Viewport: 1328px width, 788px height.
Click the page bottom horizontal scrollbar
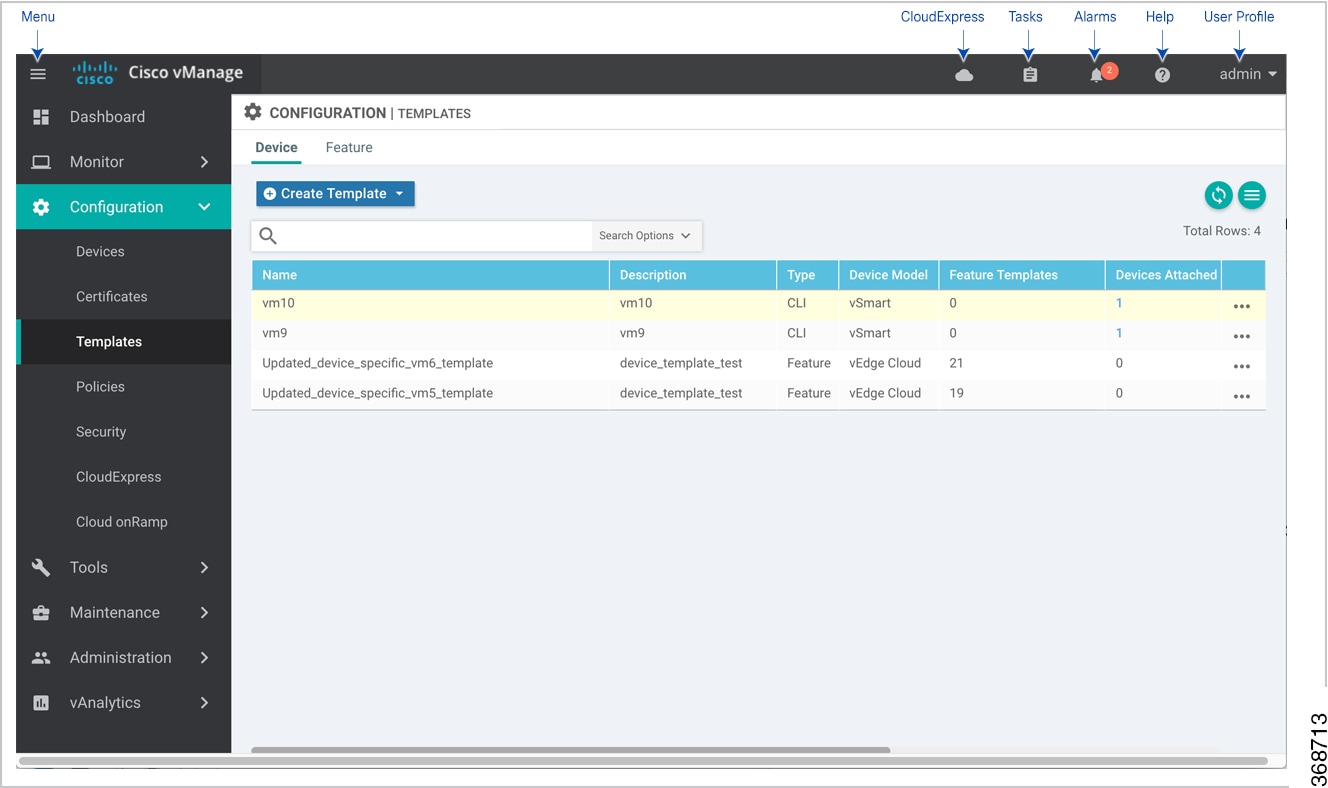(x=643, y=762)
